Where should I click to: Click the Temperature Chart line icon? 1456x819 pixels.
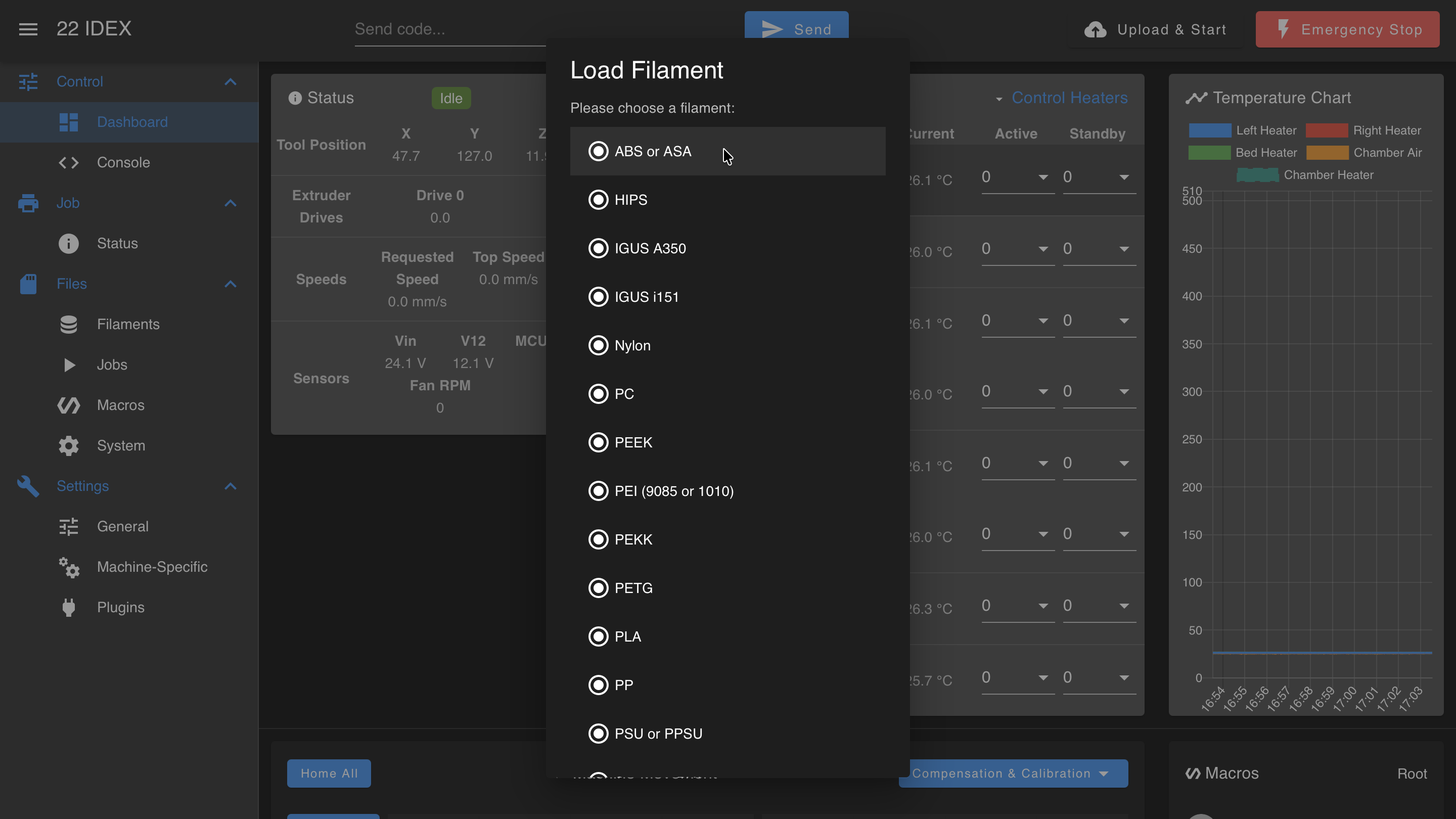(1196, 98)
